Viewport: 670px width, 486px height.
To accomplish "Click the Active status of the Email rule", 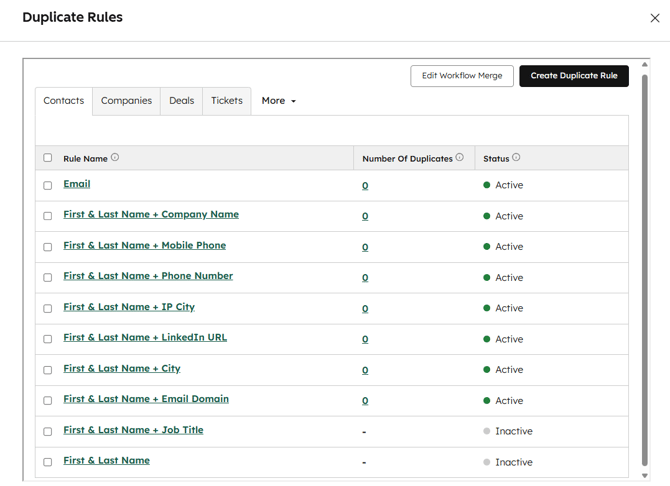I will (503, 185).
